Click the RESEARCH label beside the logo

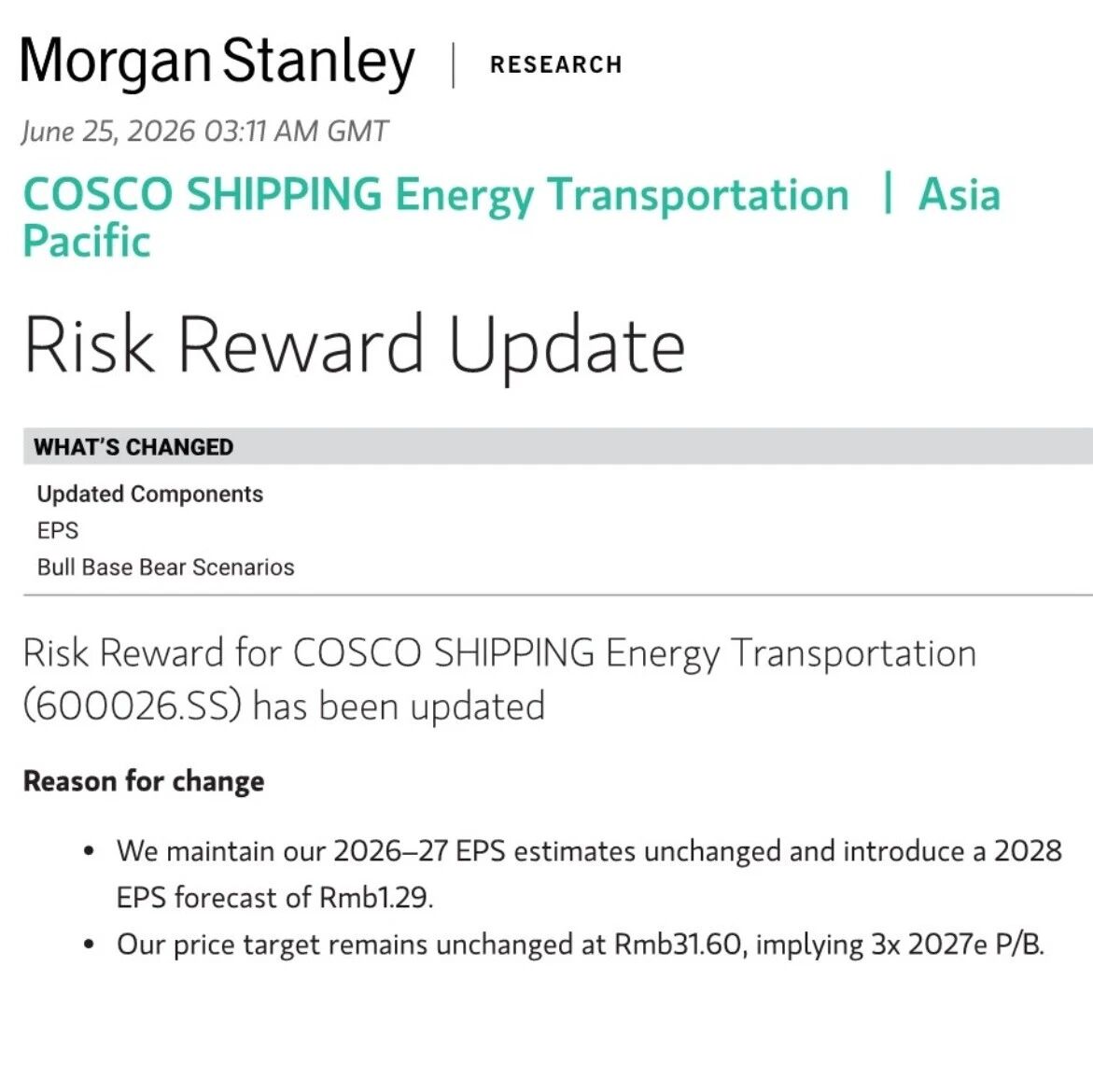tap(556, 64)
